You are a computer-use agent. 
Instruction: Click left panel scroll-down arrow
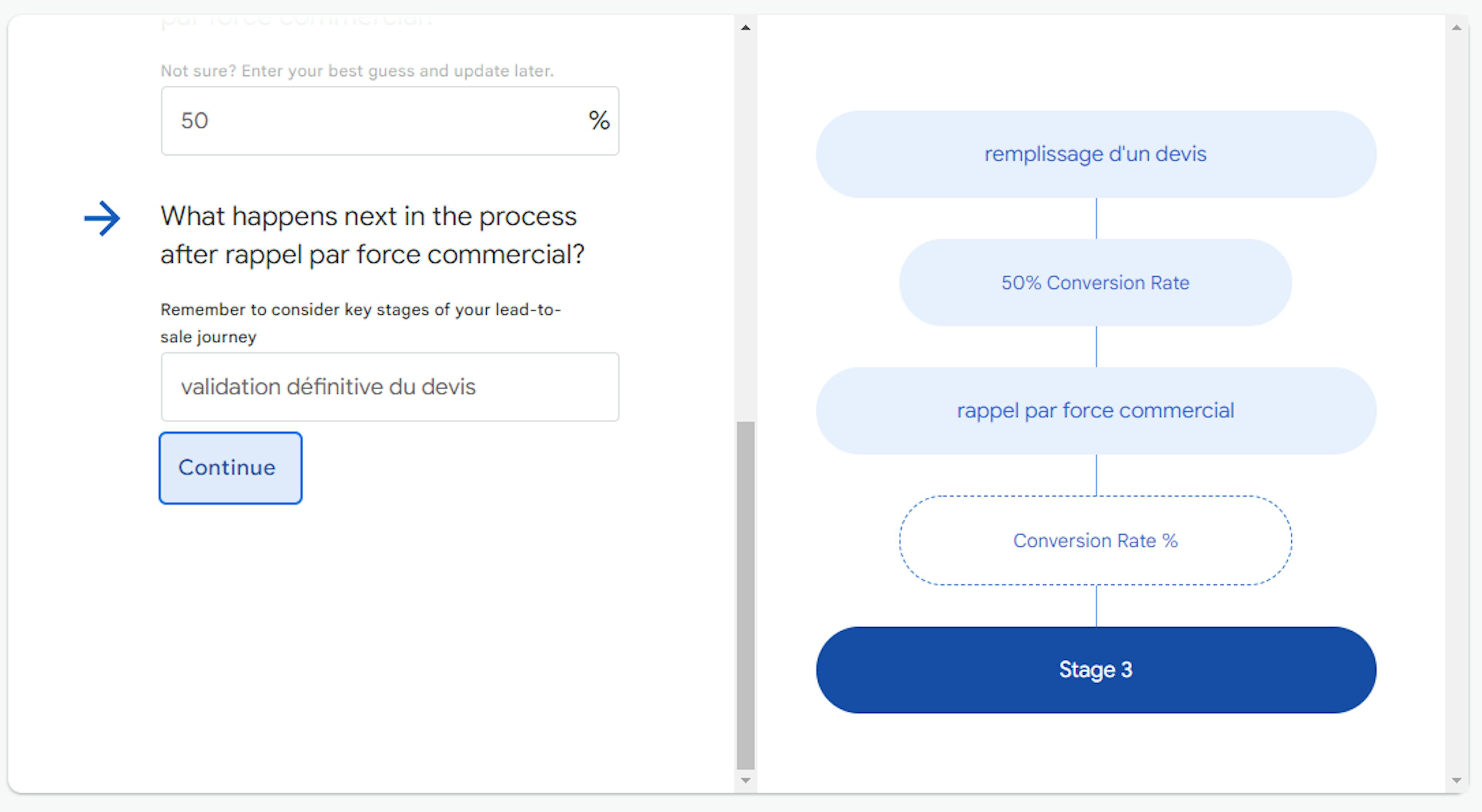745,780
